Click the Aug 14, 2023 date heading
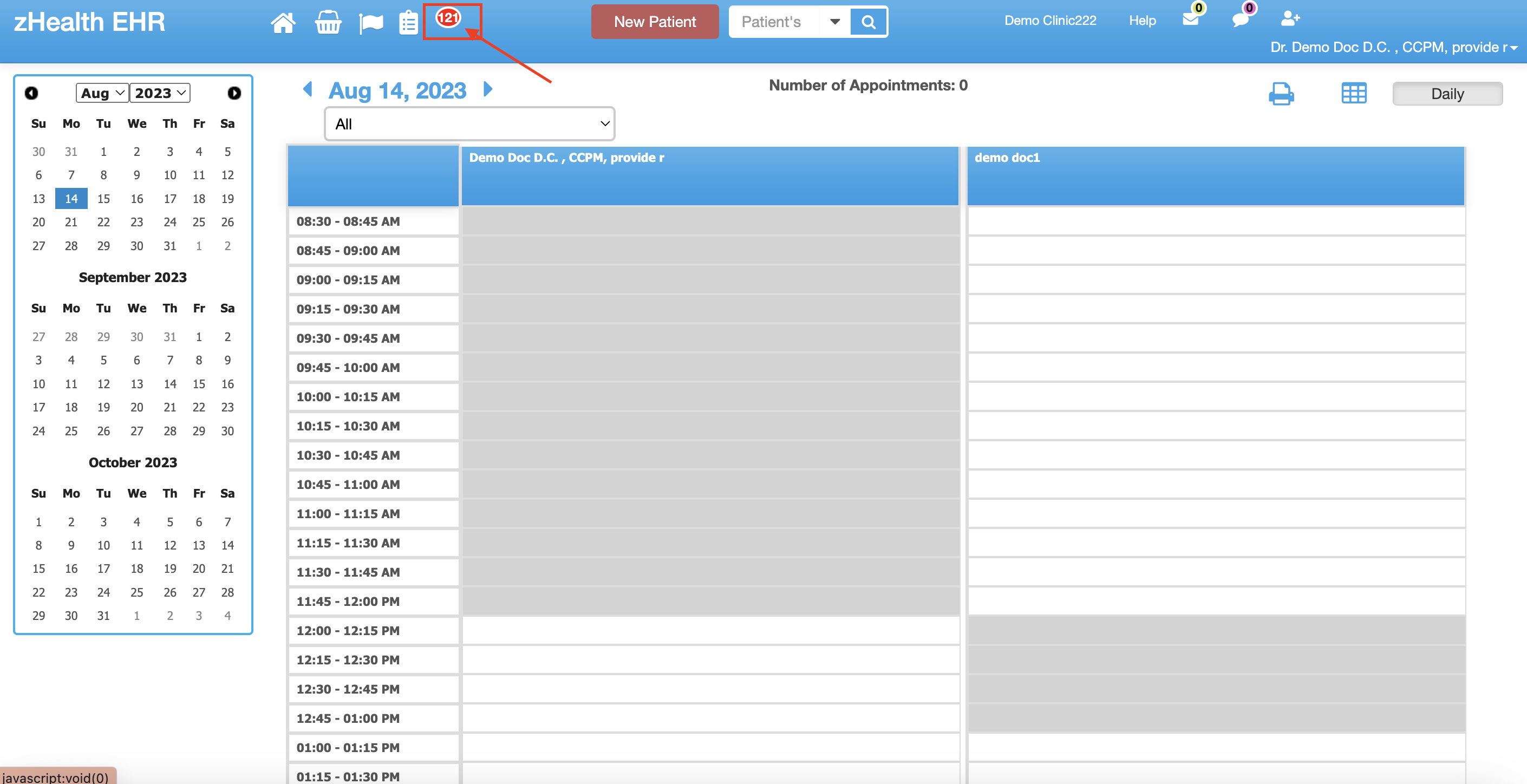1527x784 pixels. pyautogui.click(x=397, y=90)
